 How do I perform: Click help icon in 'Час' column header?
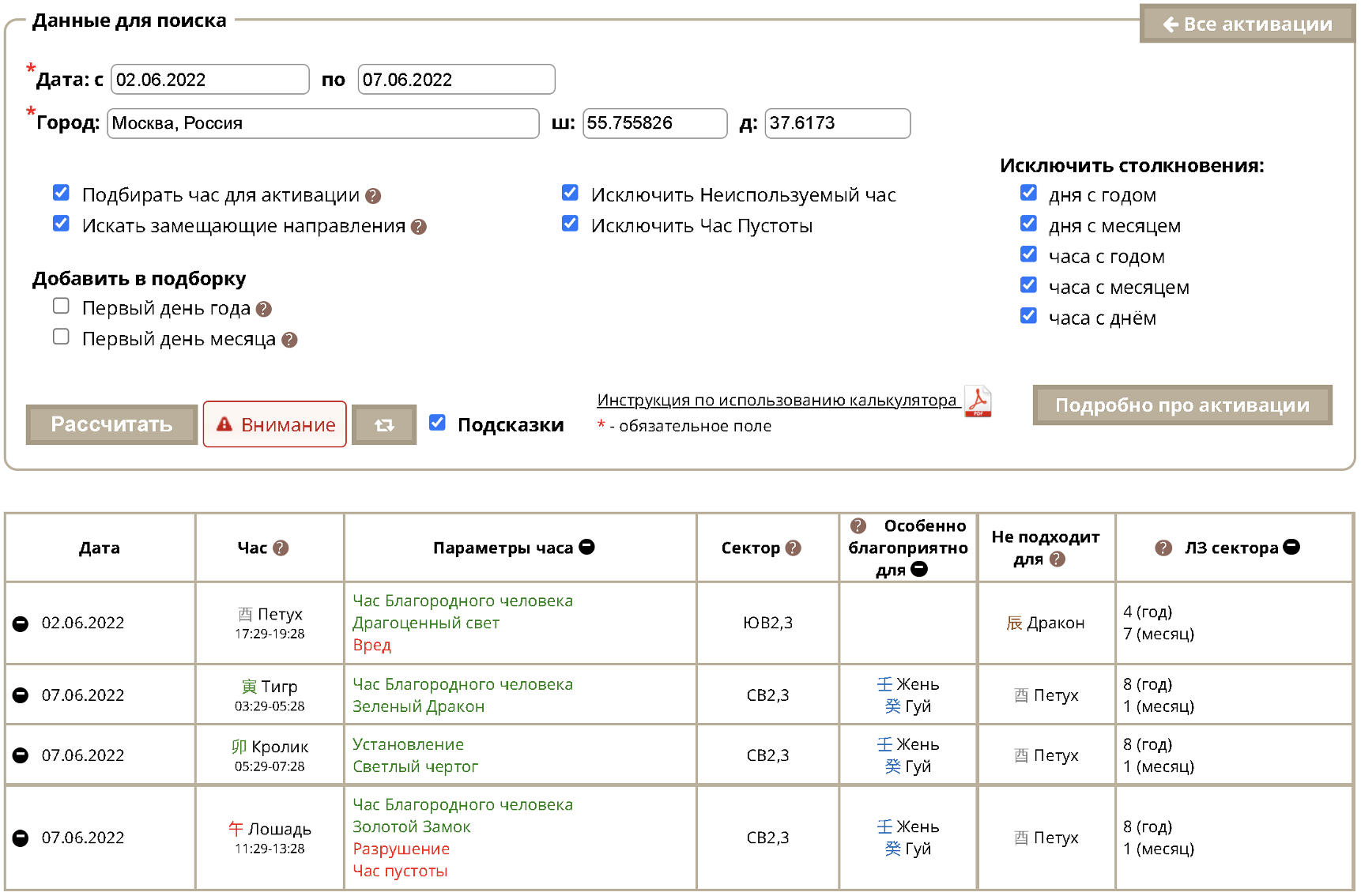point(281,548)
